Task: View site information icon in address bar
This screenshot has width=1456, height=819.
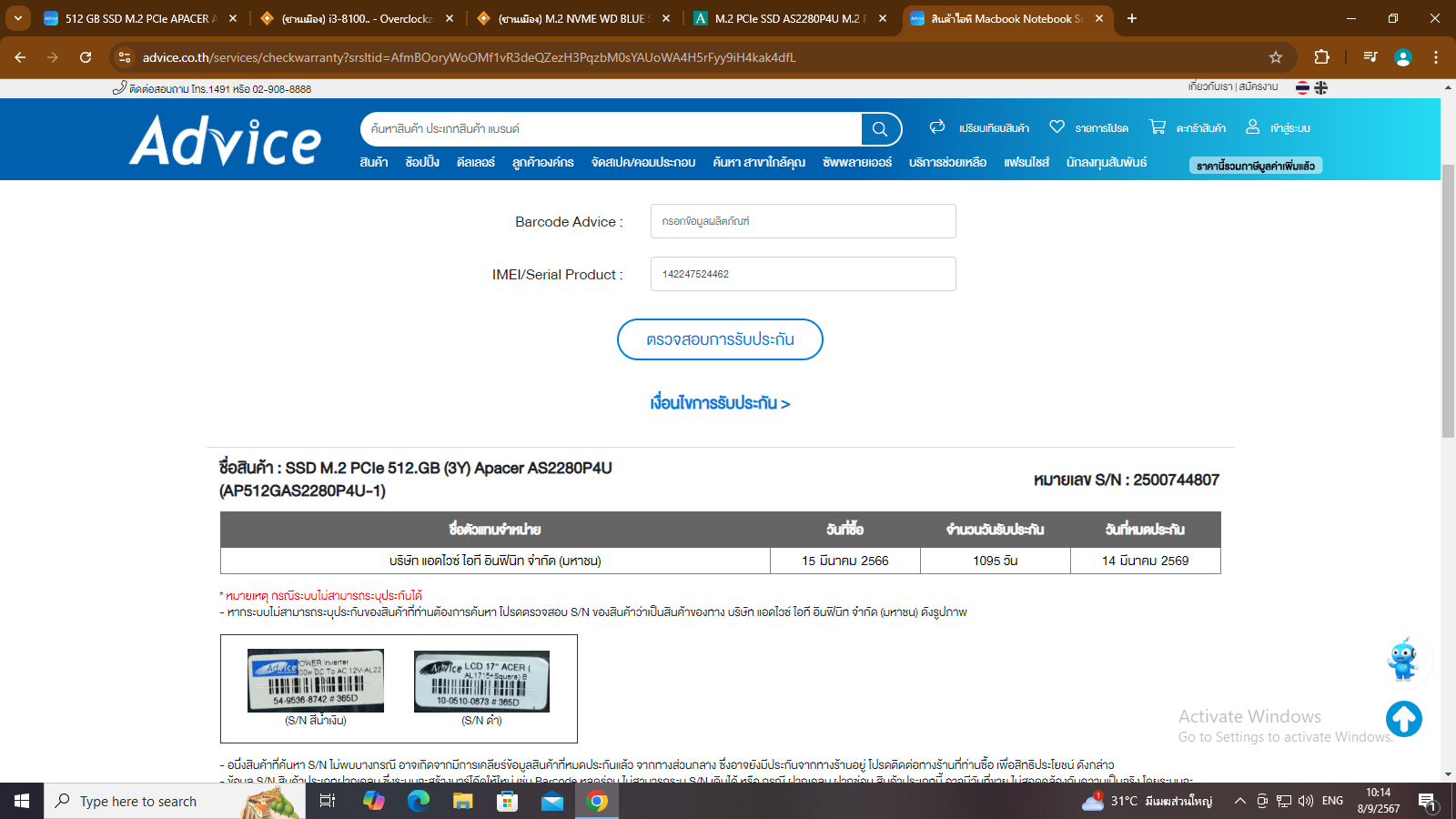Action: pos(125,57)
